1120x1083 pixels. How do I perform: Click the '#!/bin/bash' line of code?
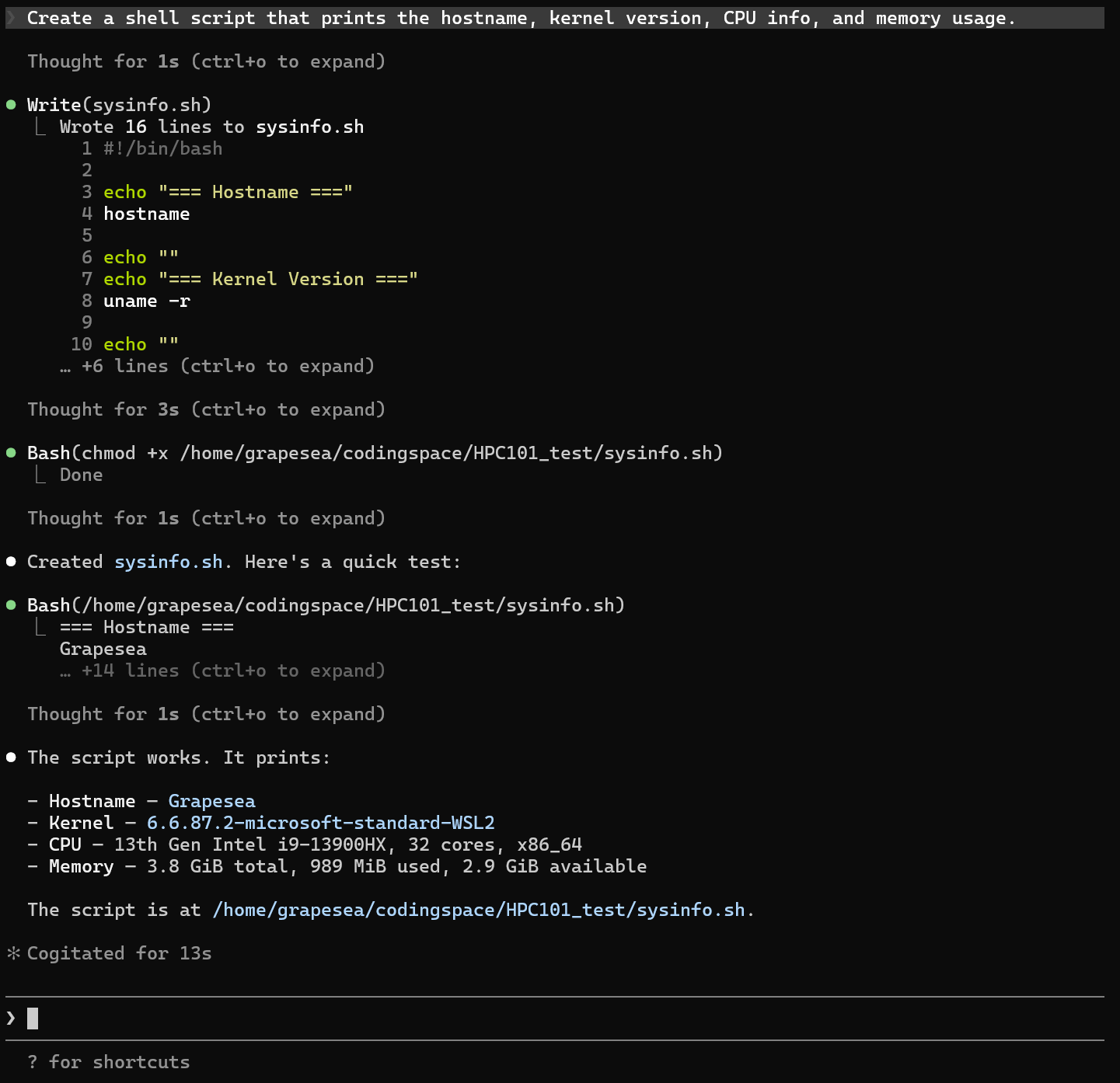click(163, 148)
